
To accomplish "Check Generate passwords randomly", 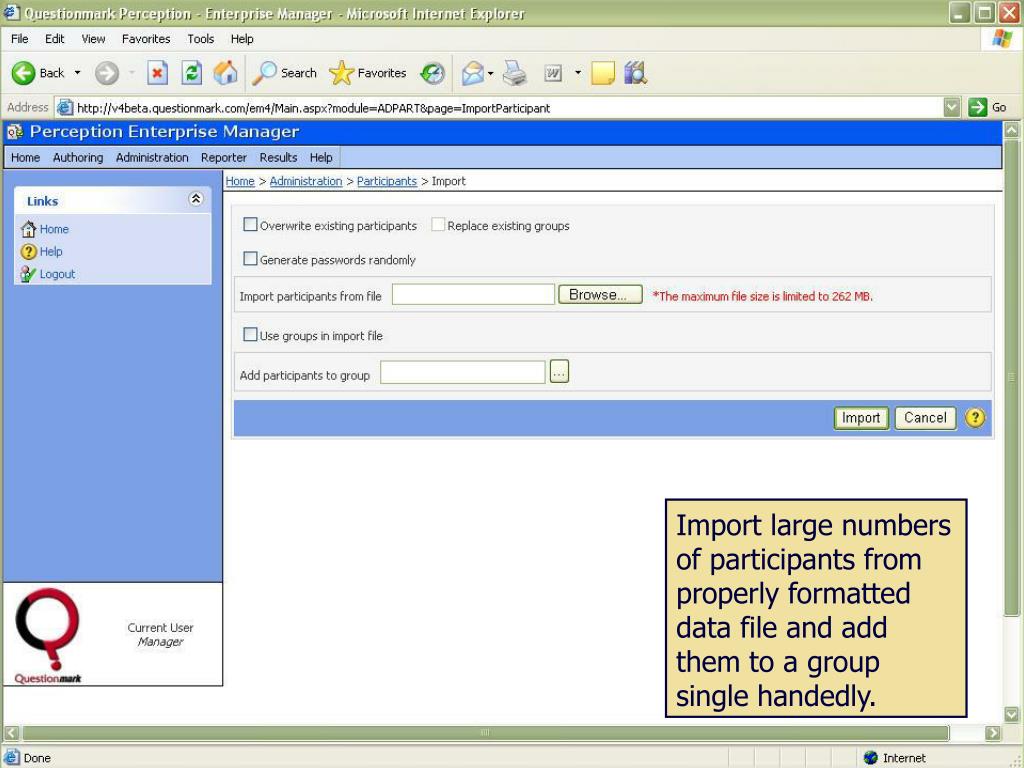I will pyautogui.click(x=250, y=259).
